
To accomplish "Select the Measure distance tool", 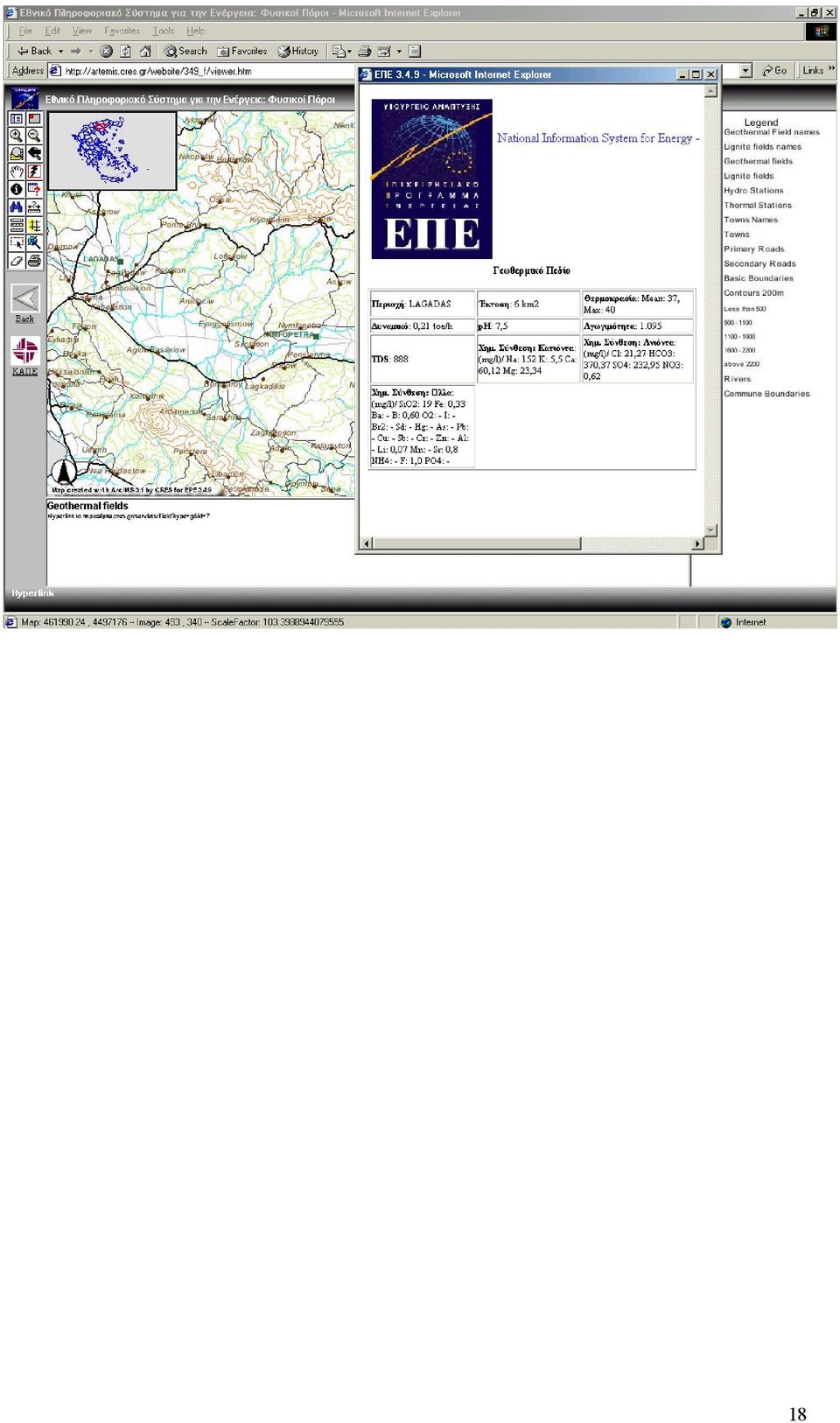I will click(34, 207).
